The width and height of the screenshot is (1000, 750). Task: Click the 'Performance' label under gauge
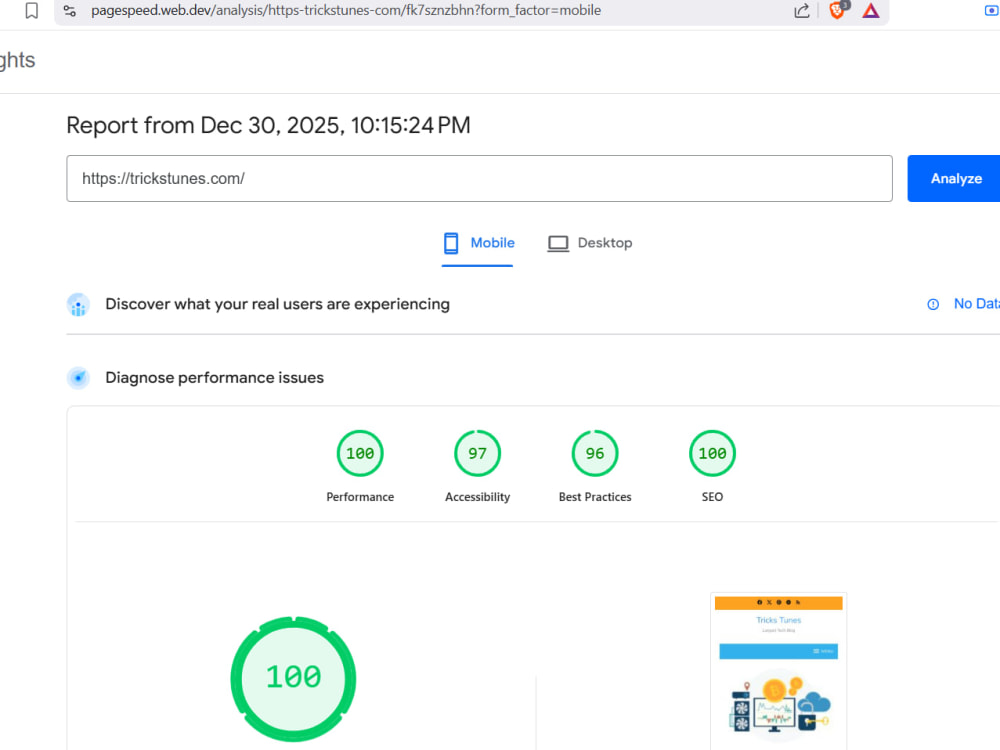(360, 497)
